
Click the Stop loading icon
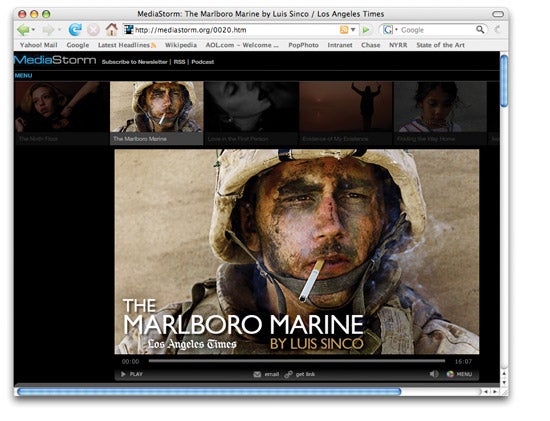click(x=93, y=30)
